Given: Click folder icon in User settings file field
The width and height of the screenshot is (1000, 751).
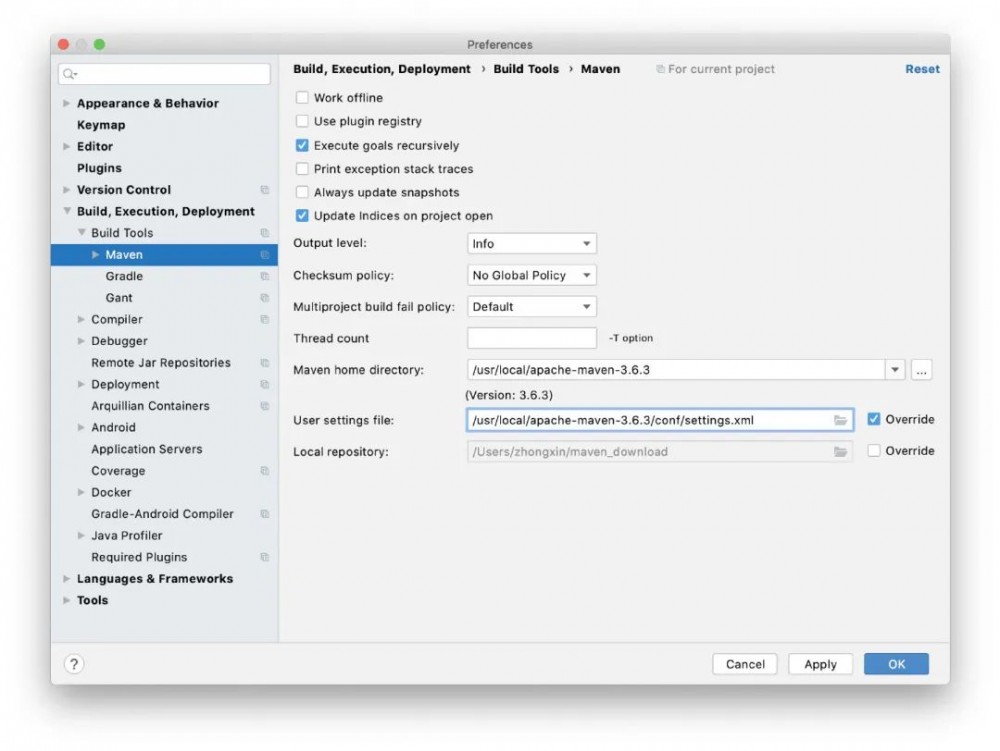Looking at the screenshot, I should click(x=841, y=420).
